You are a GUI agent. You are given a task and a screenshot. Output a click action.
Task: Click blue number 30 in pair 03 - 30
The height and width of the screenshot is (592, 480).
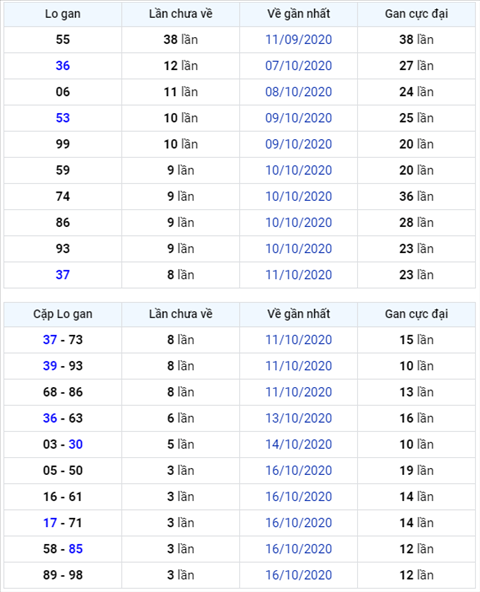pyautogui.click(x=76, y=444)
